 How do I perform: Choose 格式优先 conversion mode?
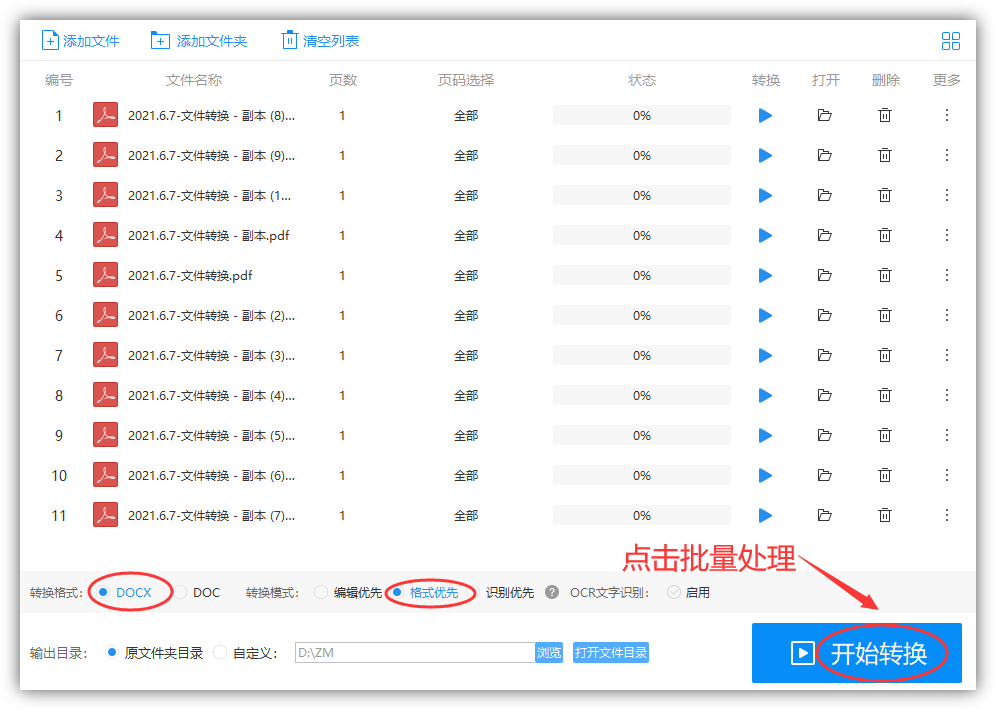pos(426,593)
